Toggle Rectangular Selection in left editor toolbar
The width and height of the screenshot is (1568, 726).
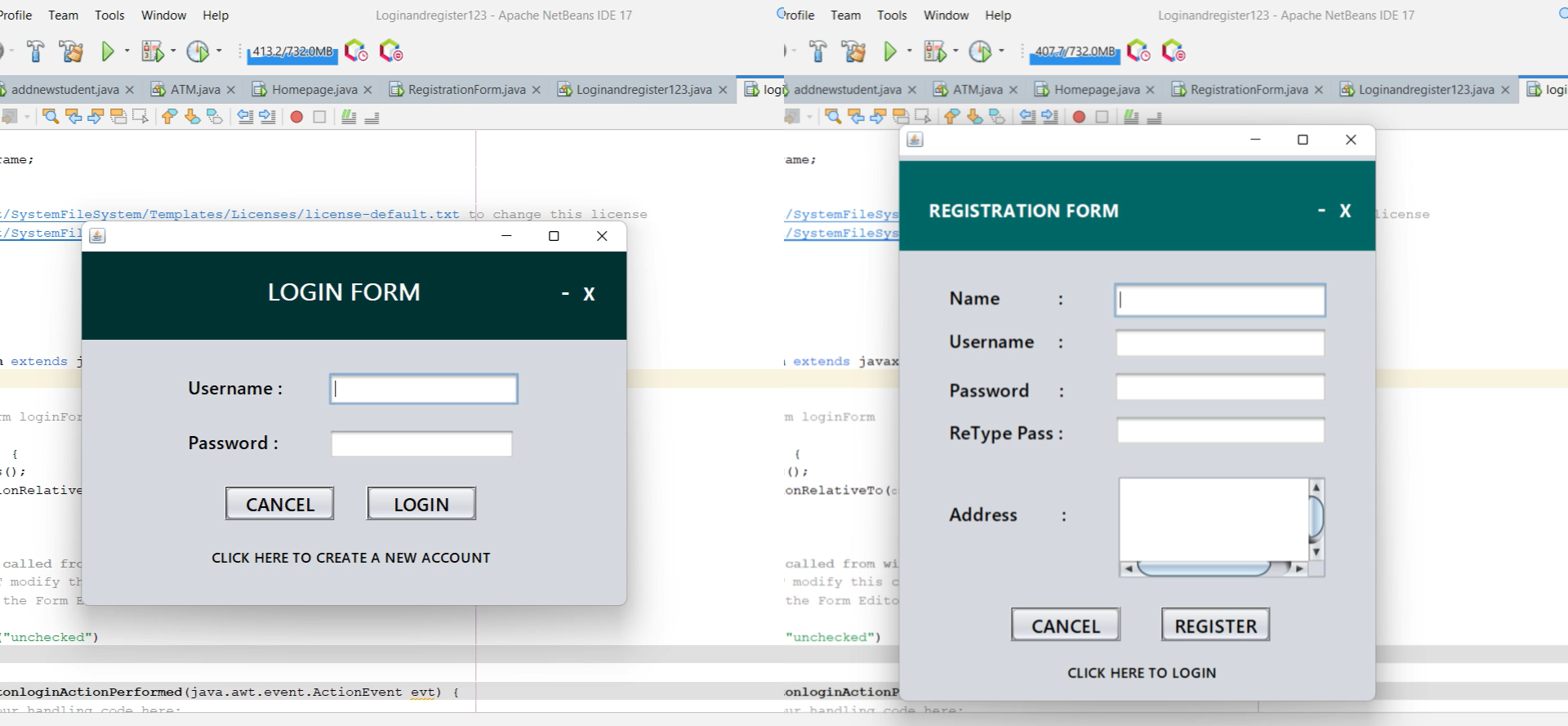click(x=140, y=117)
